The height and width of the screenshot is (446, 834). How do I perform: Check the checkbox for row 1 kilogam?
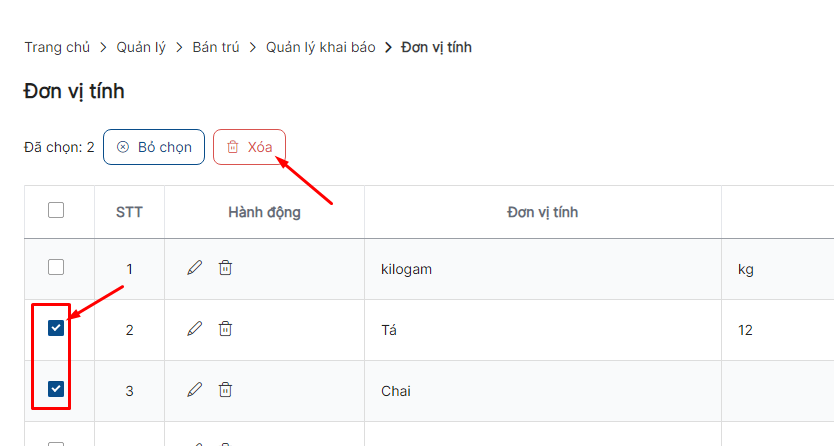[56, 267]
